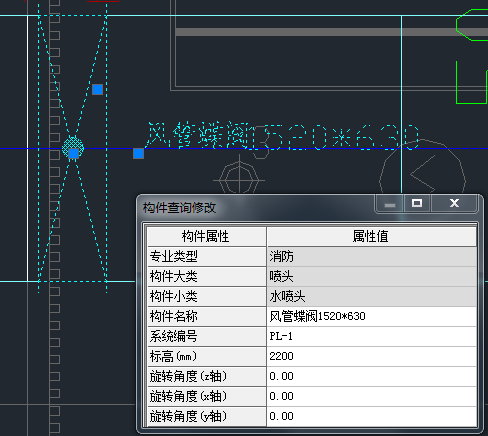Click the blue grip on hatched valve center

tap(73, 153)
